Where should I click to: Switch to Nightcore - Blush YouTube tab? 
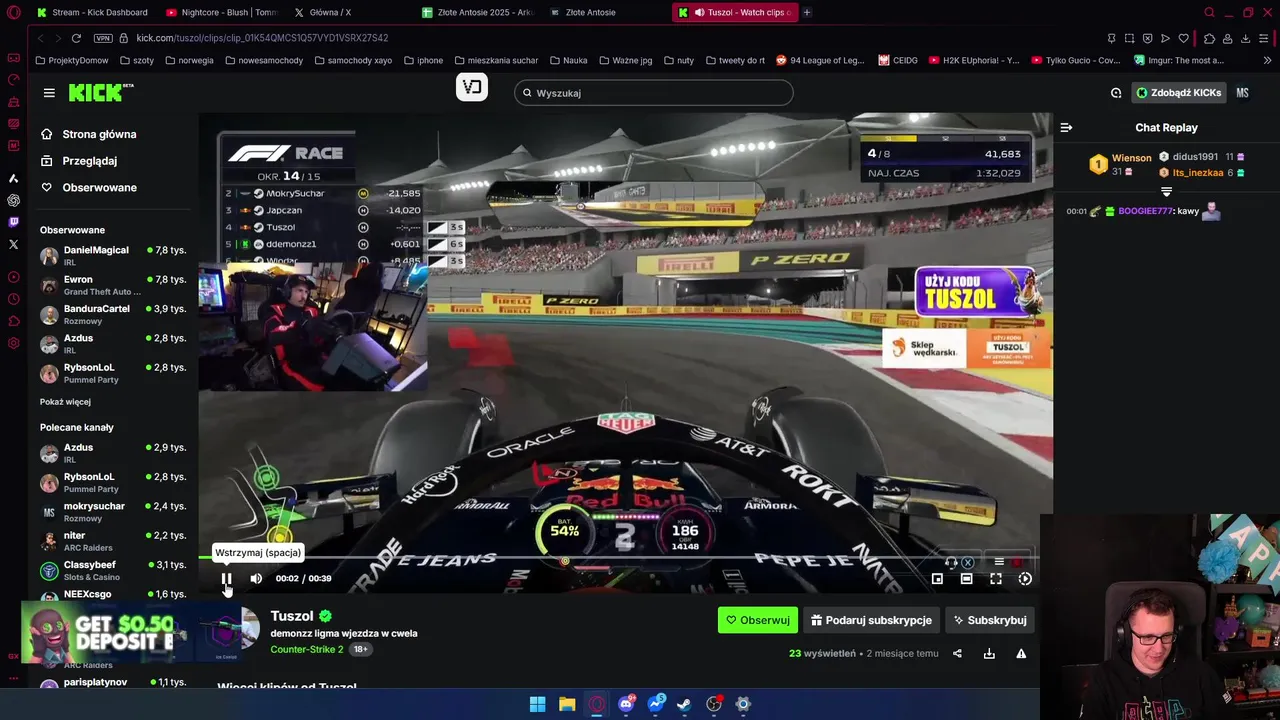tap(221, 12)
